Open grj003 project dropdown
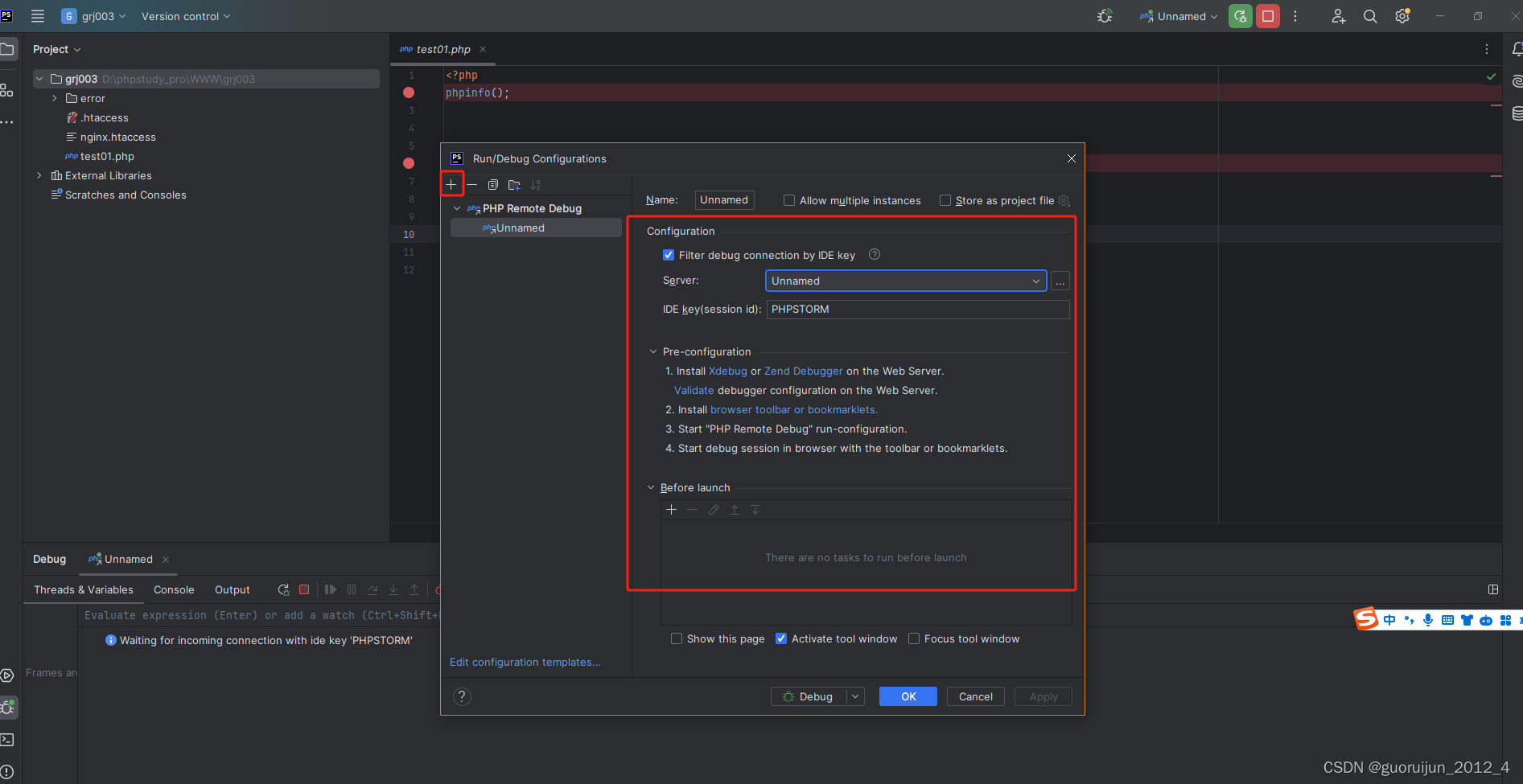This screenshot has width=1523, height=784. 94,16
